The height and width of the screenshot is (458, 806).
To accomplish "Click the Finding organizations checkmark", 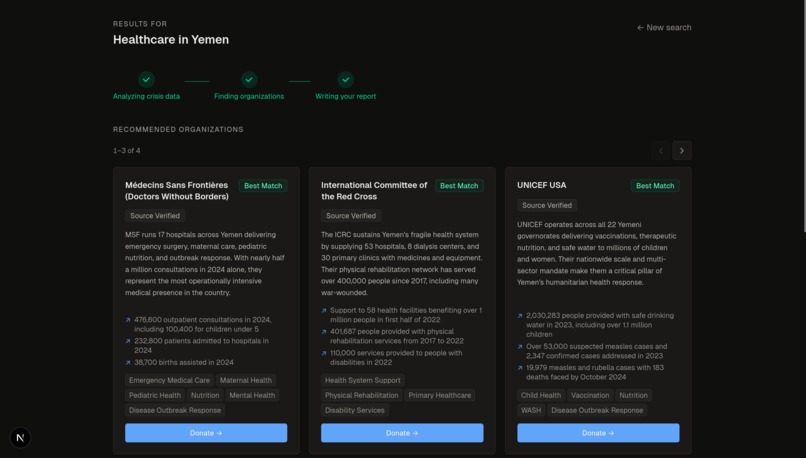I will click(249, 80).
